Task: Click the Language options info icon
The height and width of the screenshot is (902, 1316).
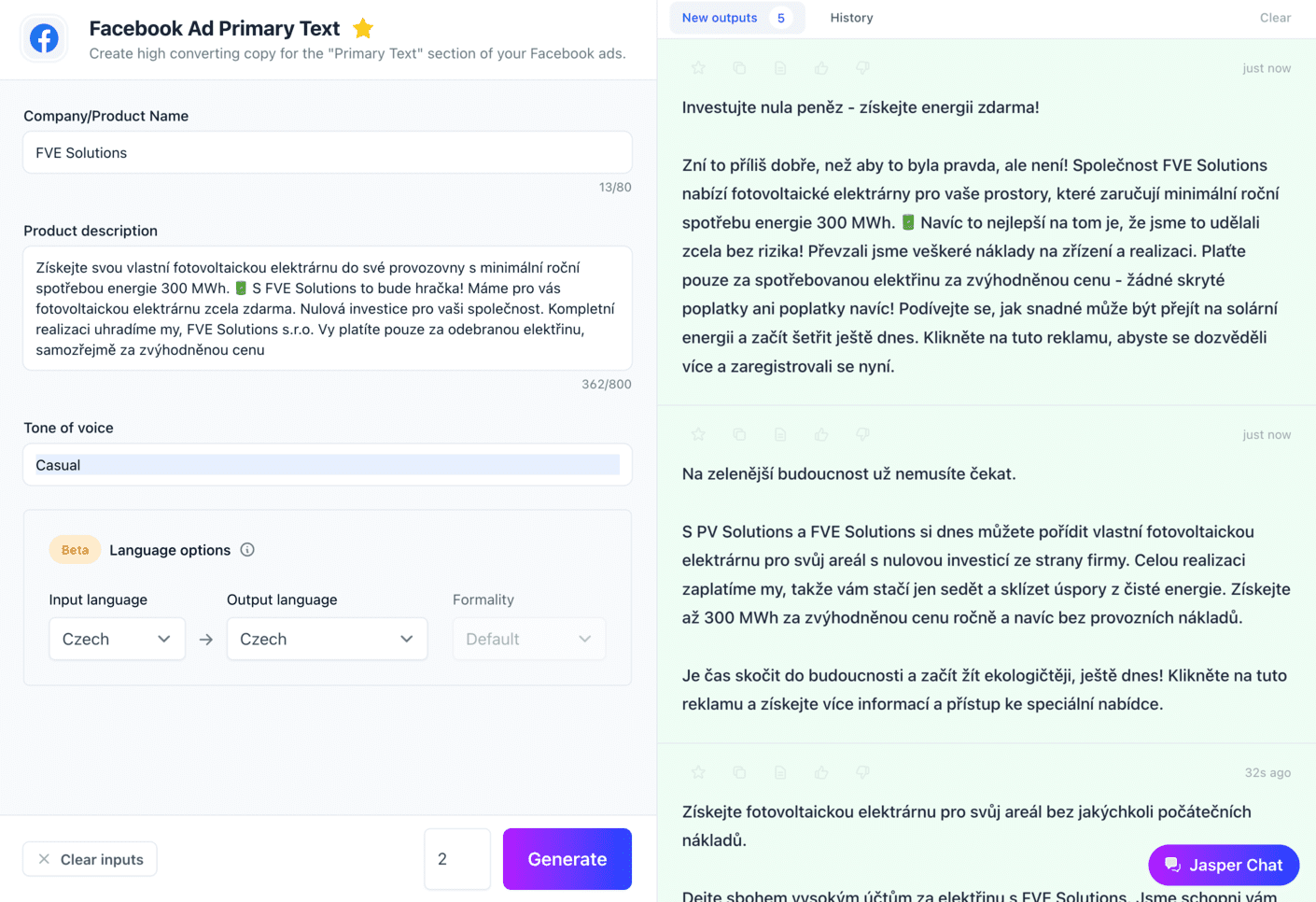Action: point(247,550)
